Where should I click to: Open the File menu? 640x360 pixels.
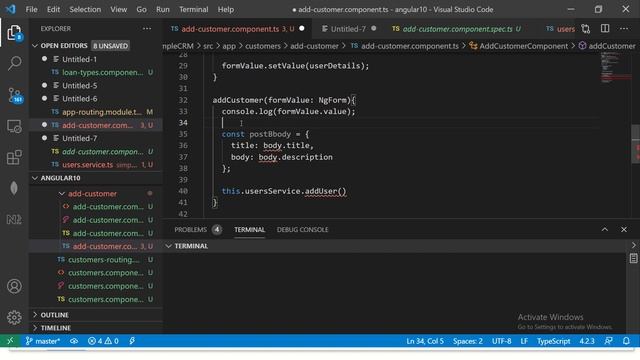click(31, 9)
